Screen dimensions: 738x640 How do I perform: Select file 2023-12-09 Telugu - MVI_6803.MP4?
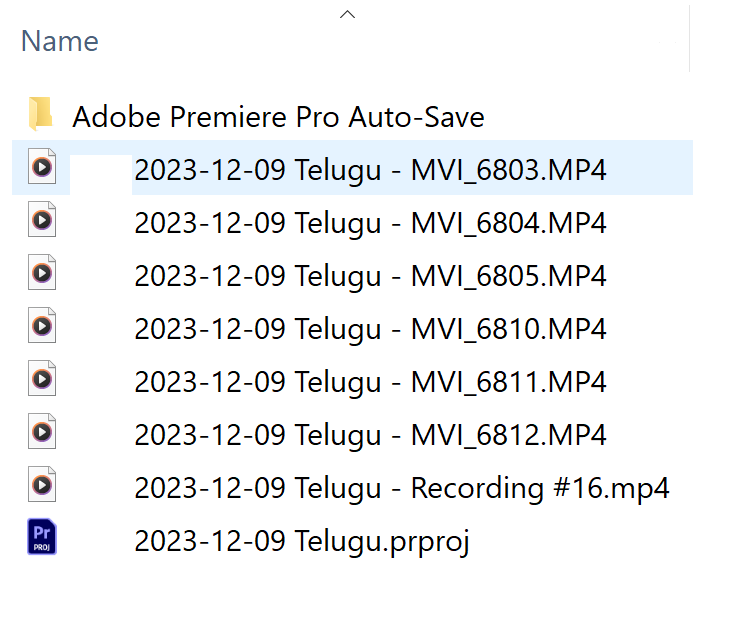[370, 170]
